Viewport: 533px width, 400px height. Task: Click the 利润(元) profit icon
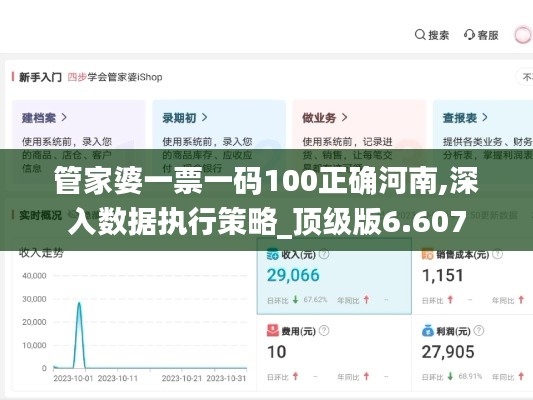click(x=428, y=330)
